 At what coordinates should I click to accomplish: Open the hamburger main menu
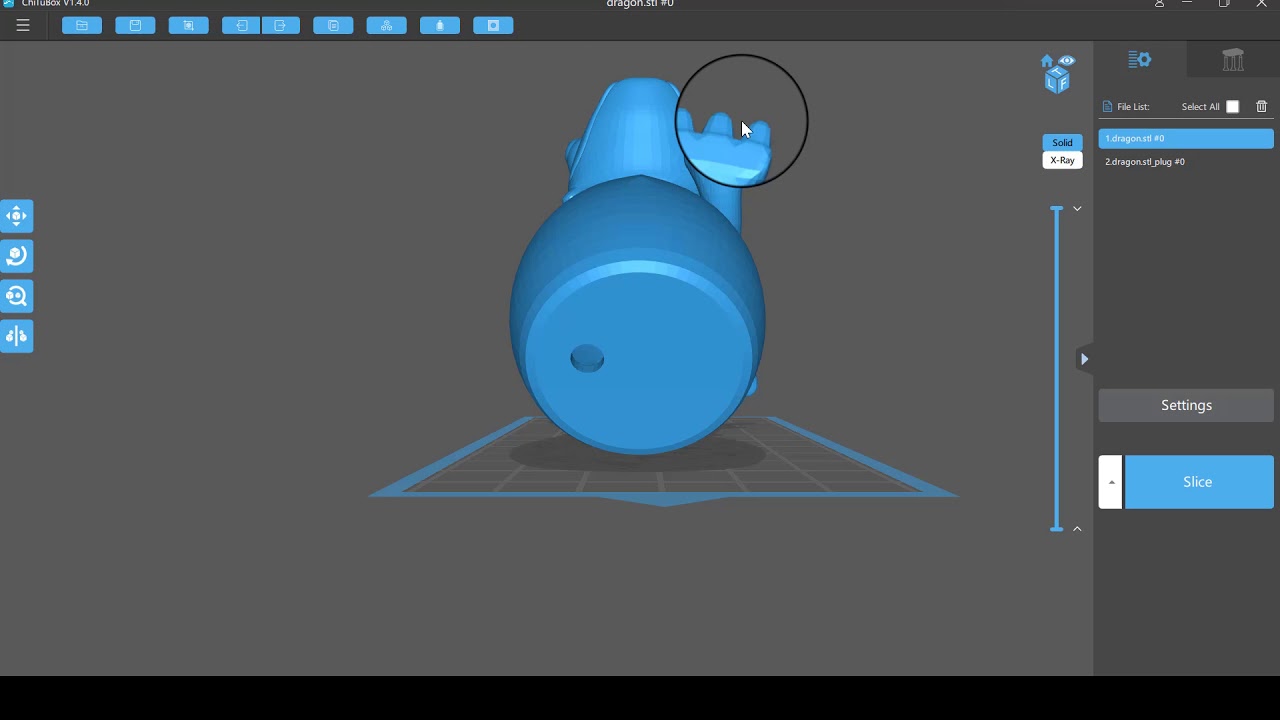[23, 25]
